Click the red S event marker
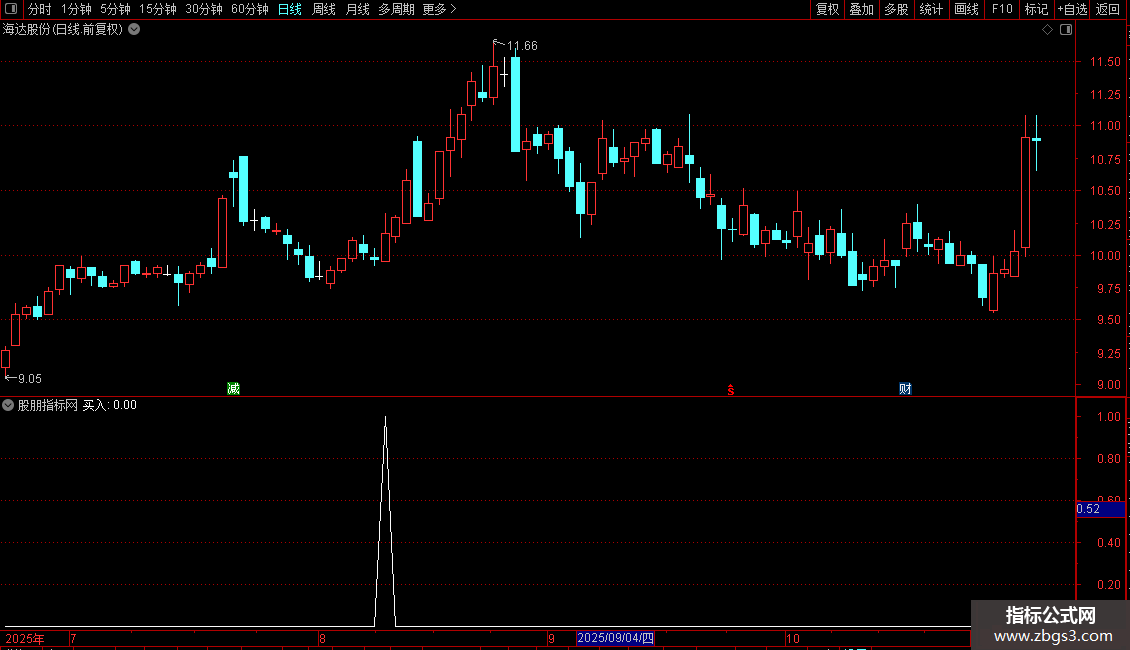Screen dimensions: 1130x650 731,390
